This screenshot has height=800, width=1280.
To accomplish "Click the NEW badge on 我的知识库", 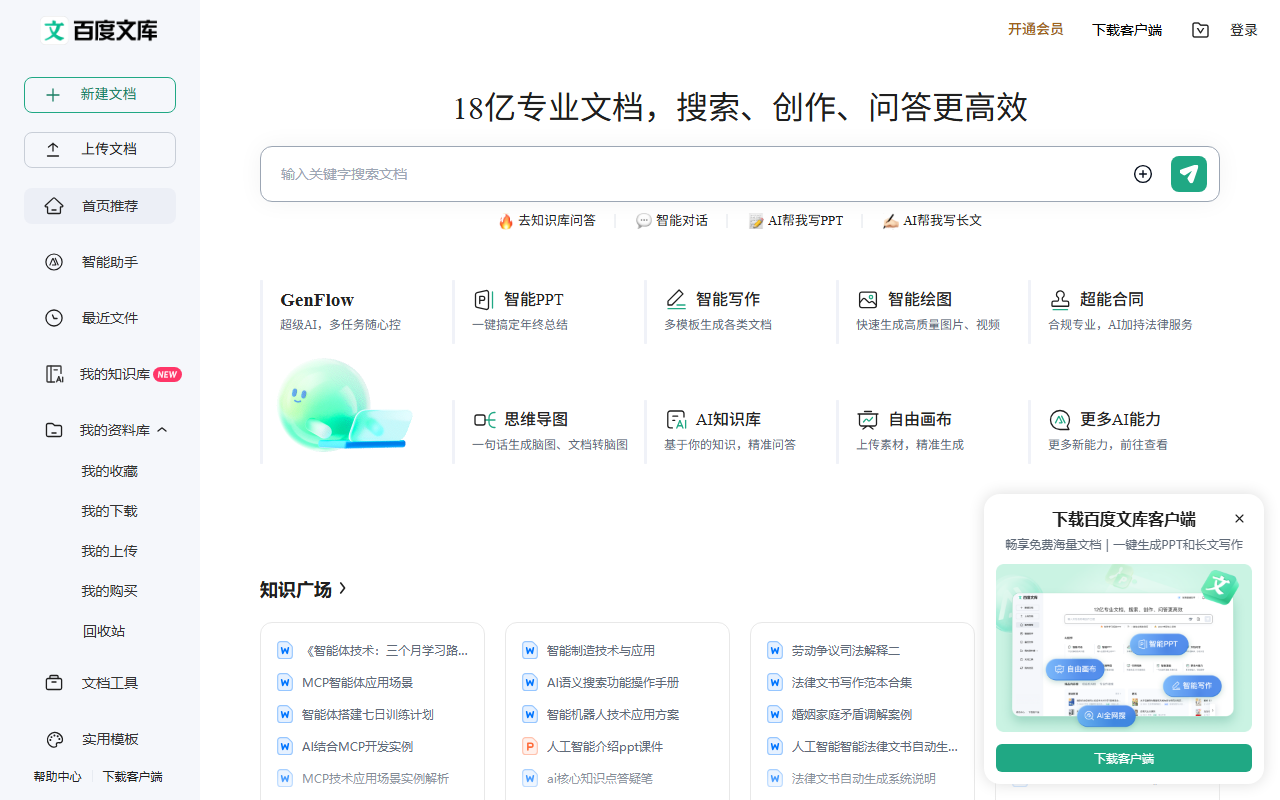I will pyautogui.click(x=168, y=375).
